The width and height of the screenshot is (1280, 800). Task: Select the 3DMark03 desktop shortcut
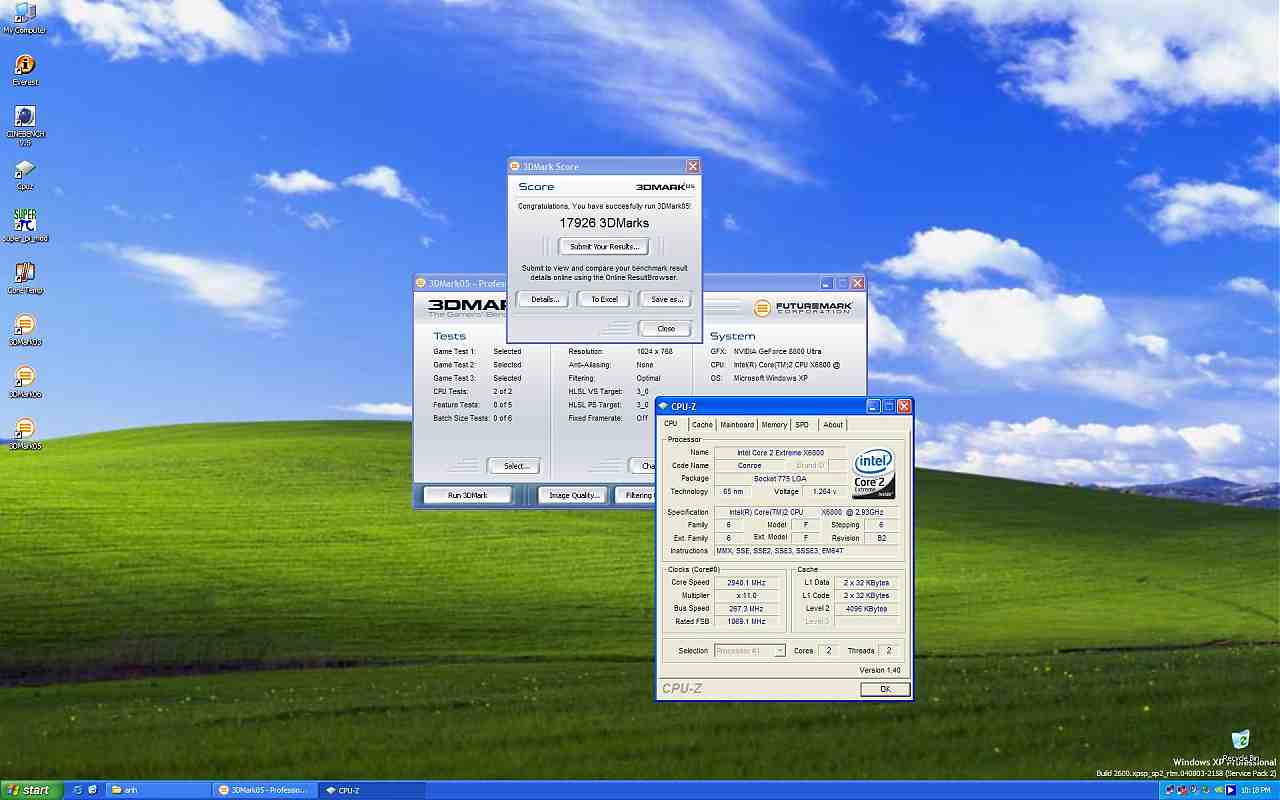point(25,328)
